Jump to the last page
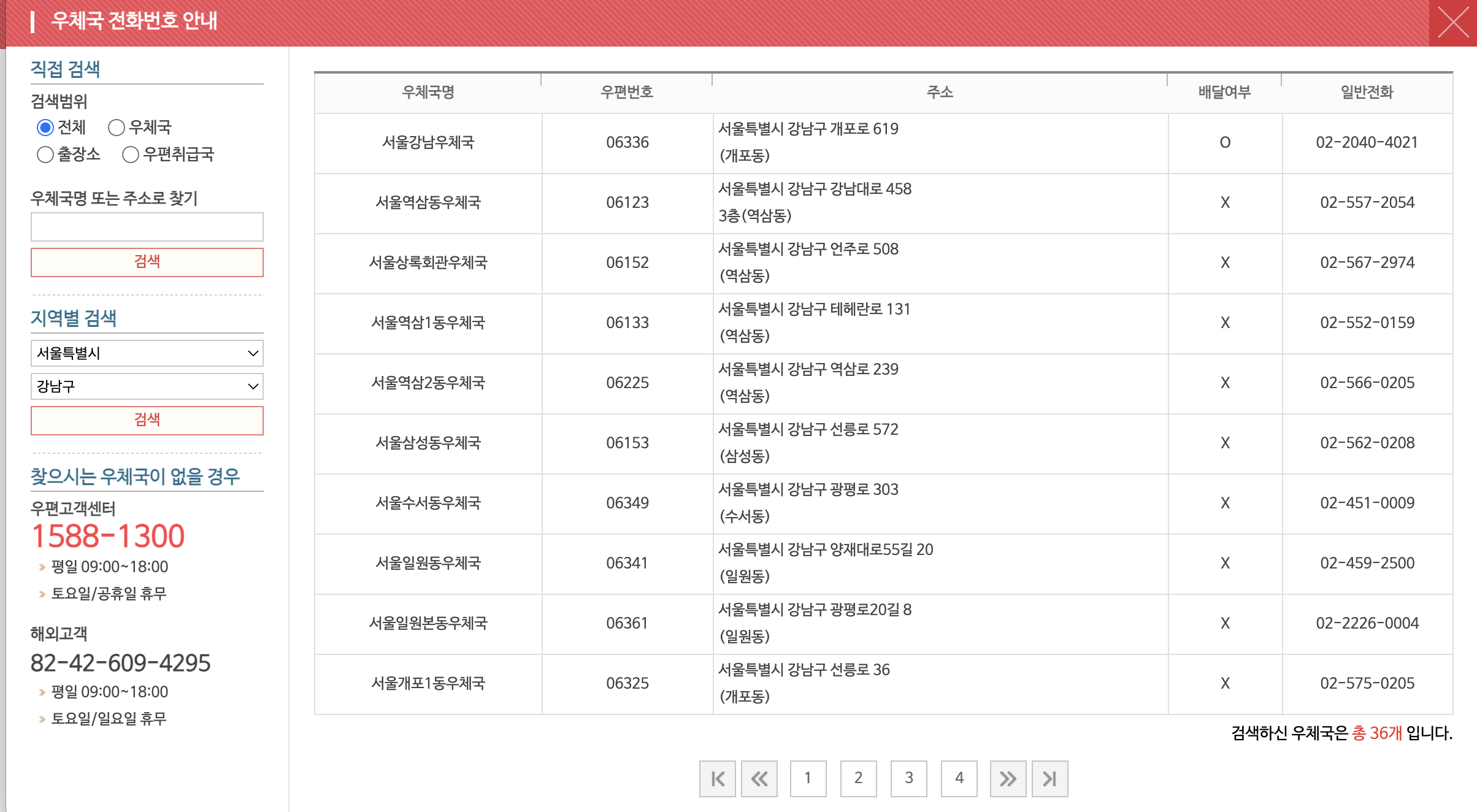This screenshot has width=1477, height=812. click(1049, 779)
